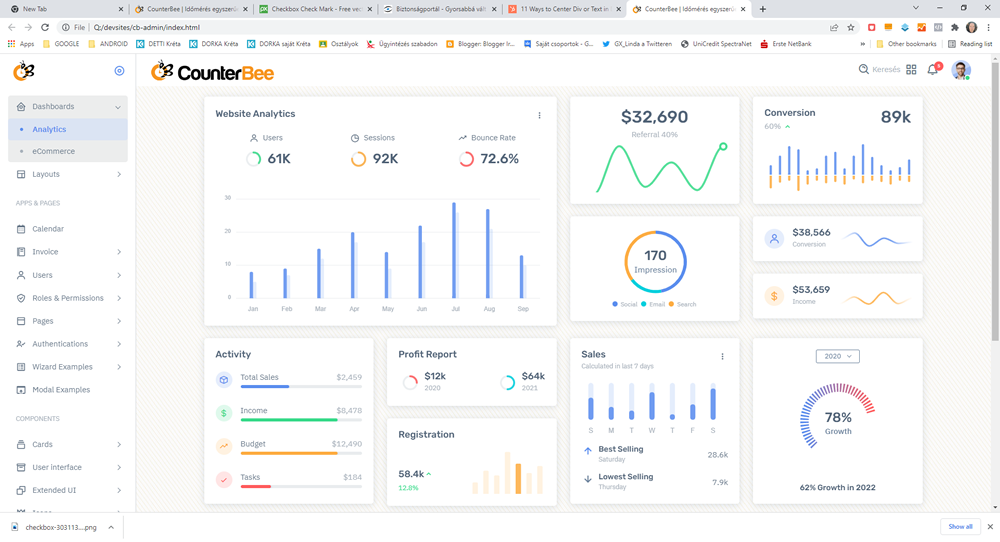Open Sales card three-dot menu
The height and width of the screenshot is (542, 1000).
[722, 356]
